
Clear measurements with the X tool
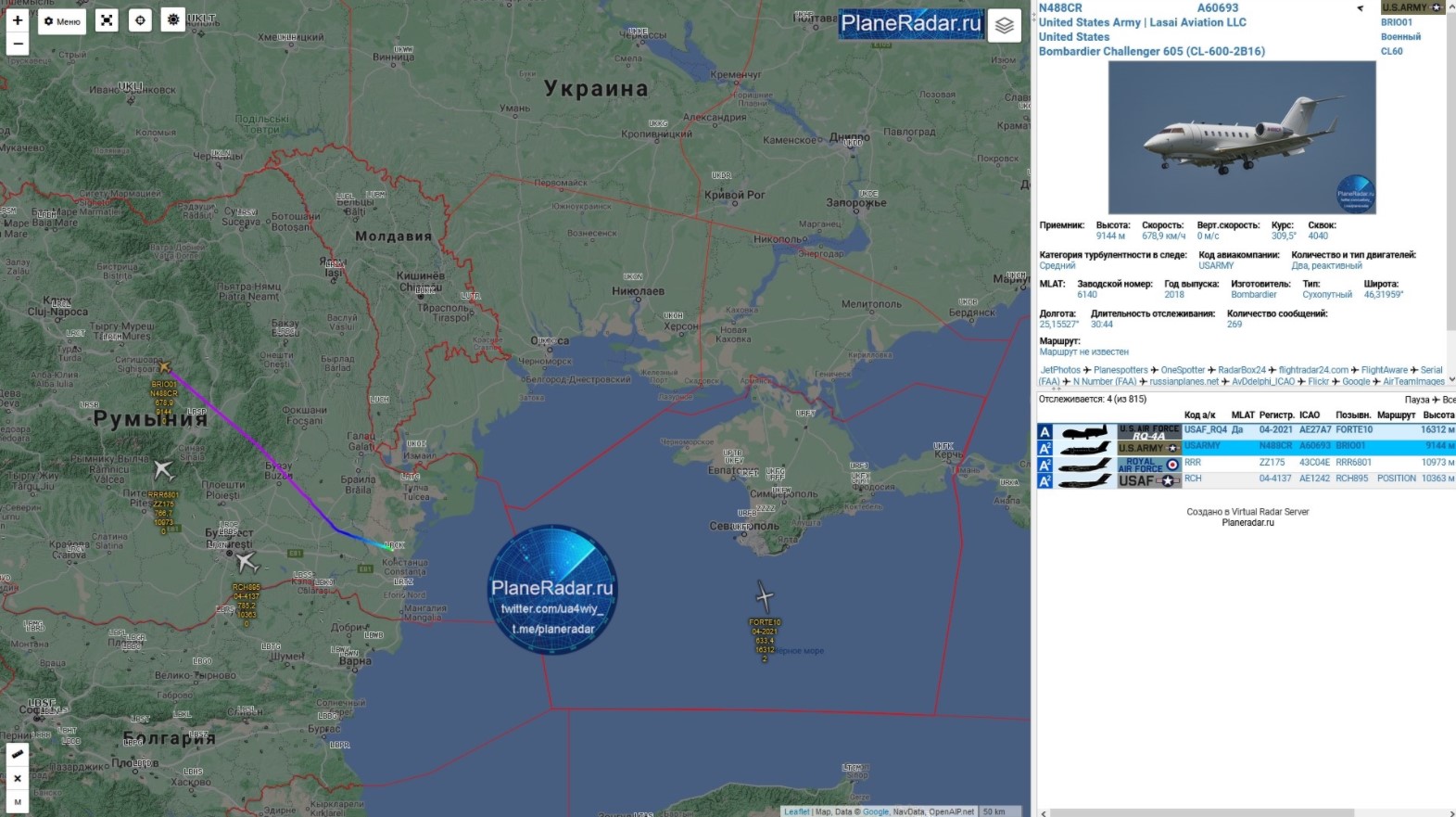(18, 778)
